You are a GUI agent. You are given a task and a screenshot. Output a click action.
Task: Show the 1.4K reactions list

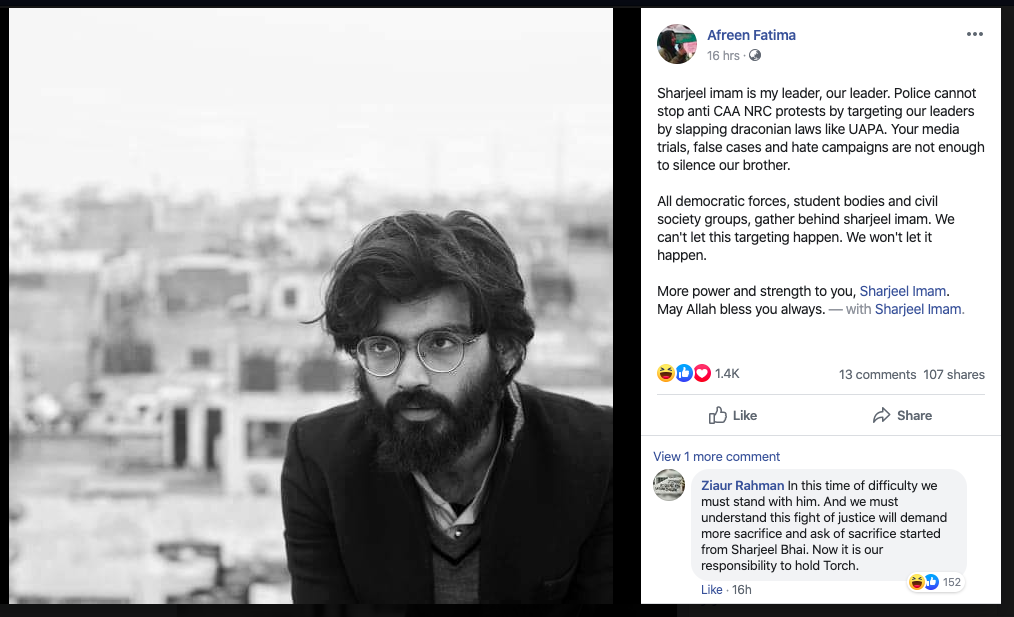click(x=727, y=374)
